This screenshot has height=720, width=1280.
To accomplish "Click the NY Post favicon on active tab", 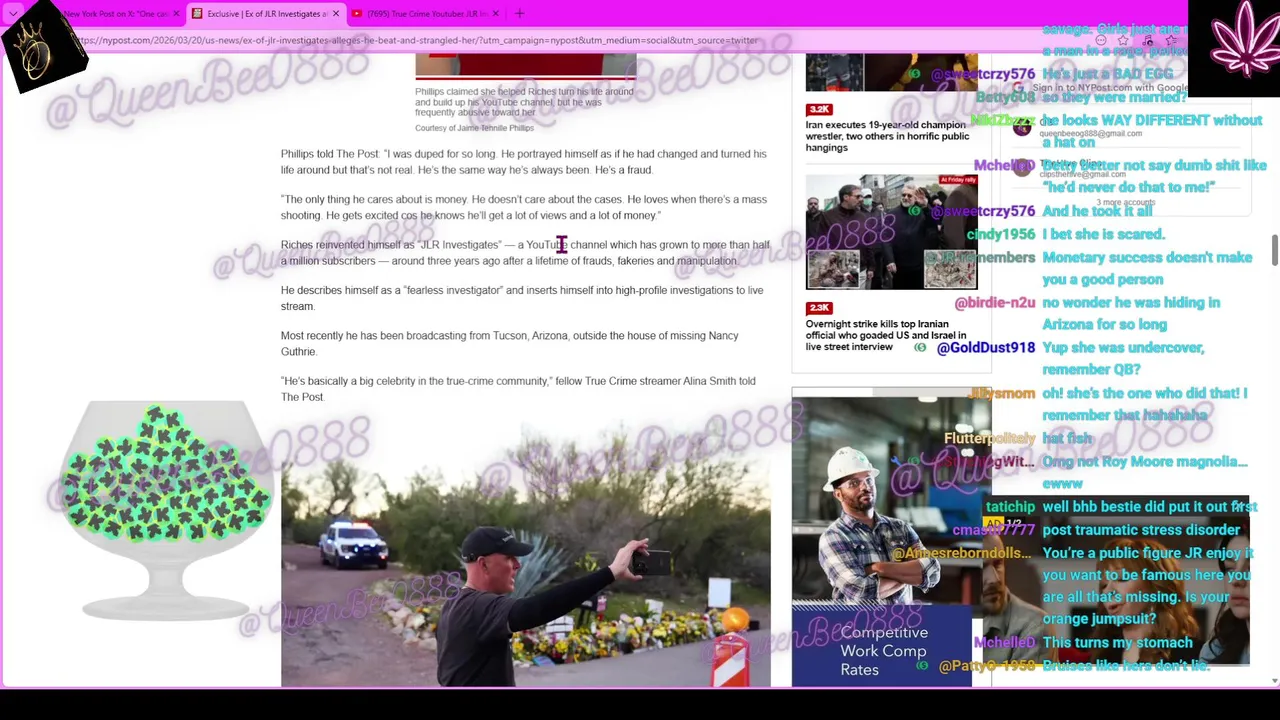I will coord(197,14).
